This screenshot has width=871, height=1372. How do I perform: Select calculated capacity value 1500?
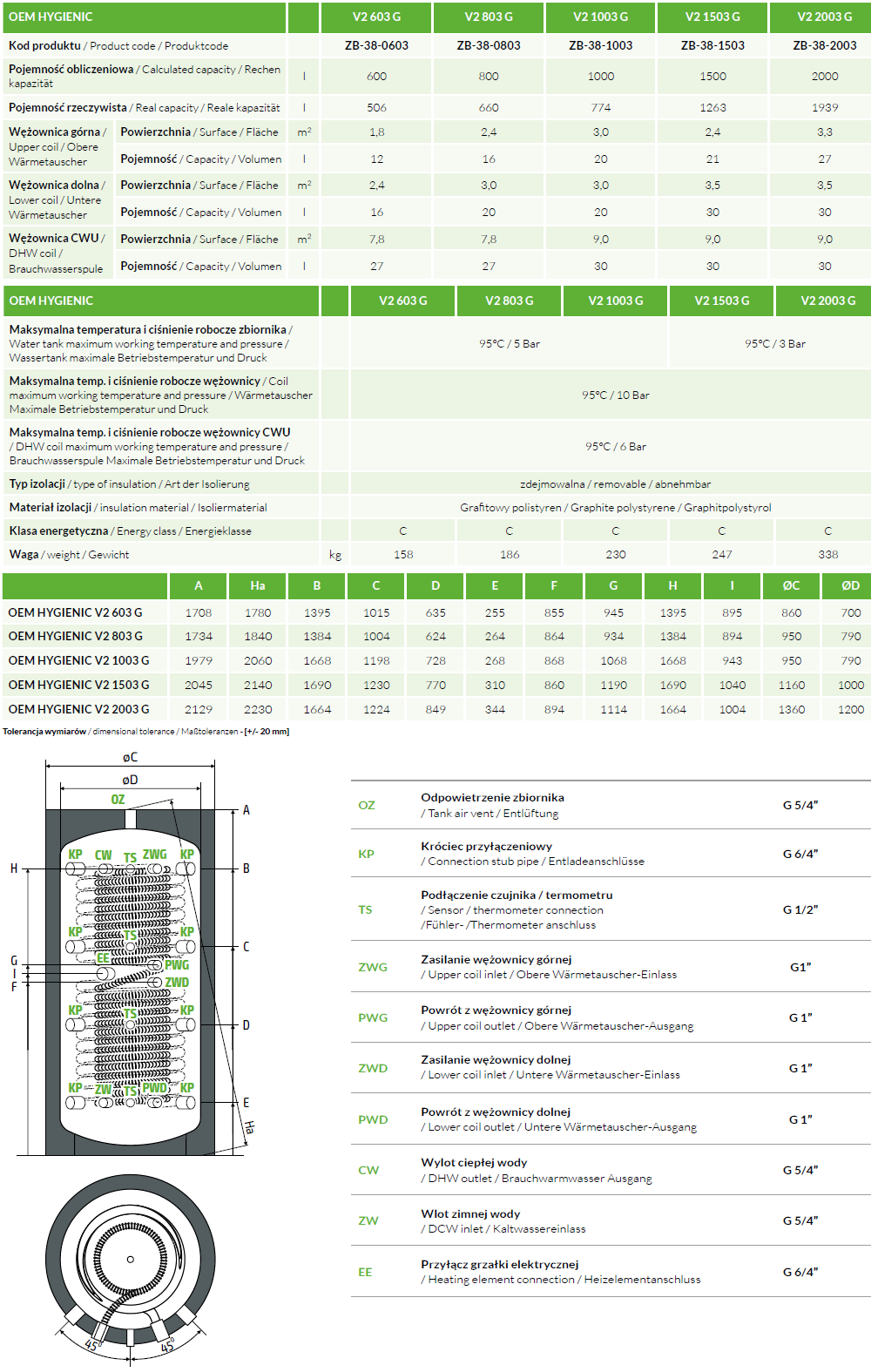[x=712, y=76]
